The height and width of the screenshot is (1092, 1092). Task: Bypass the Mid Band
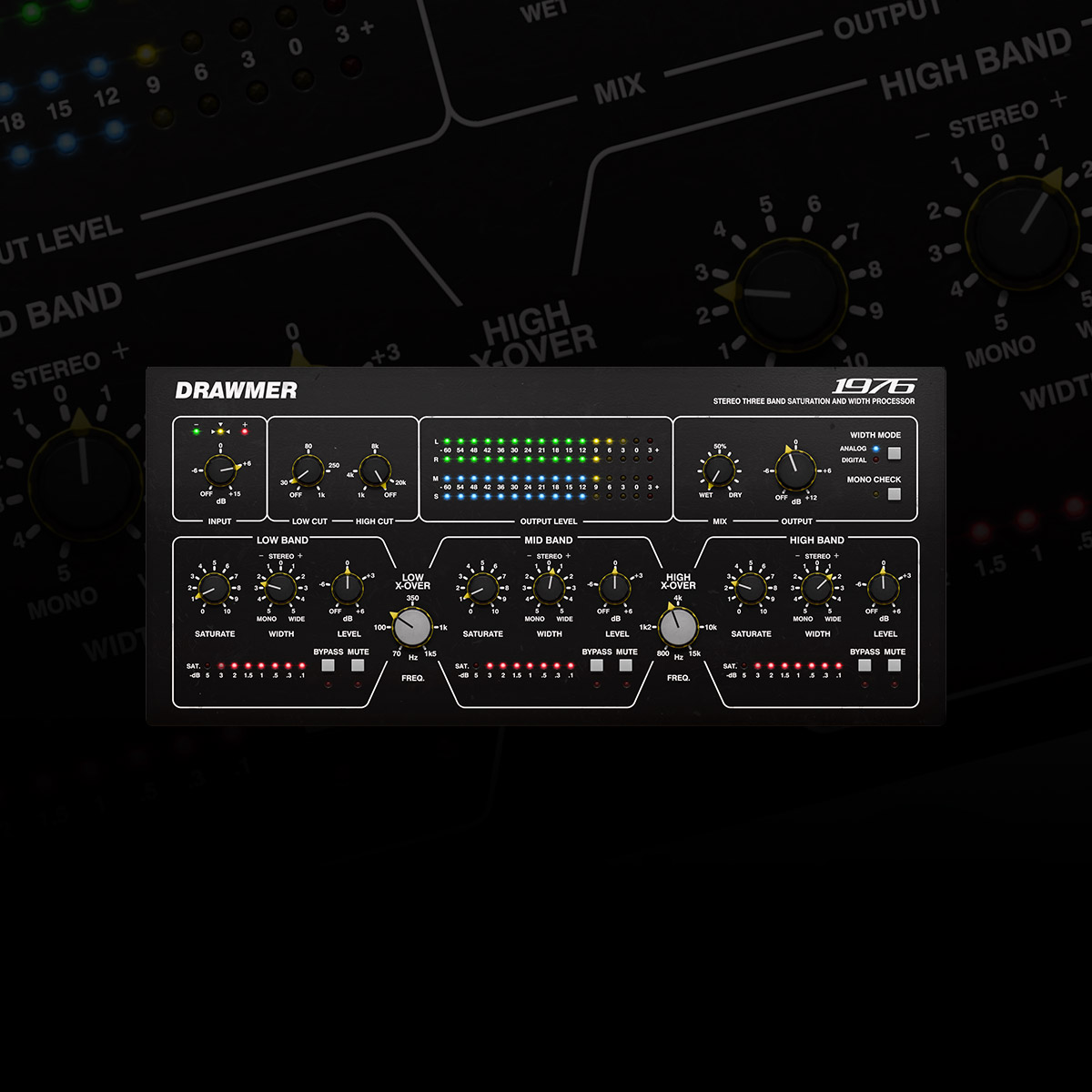[x=596, y=665]
